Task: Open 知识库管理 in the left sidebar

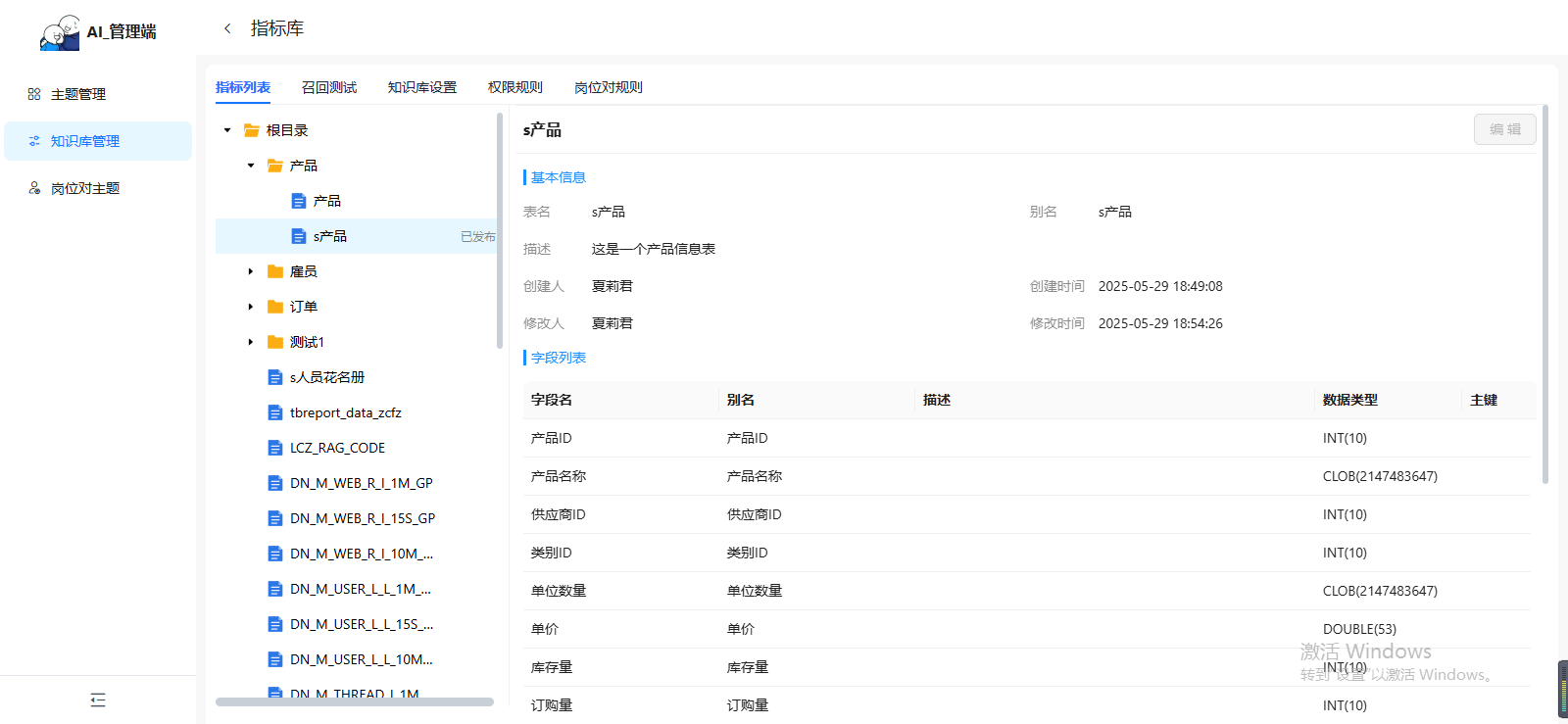Action: pos(85,141)
